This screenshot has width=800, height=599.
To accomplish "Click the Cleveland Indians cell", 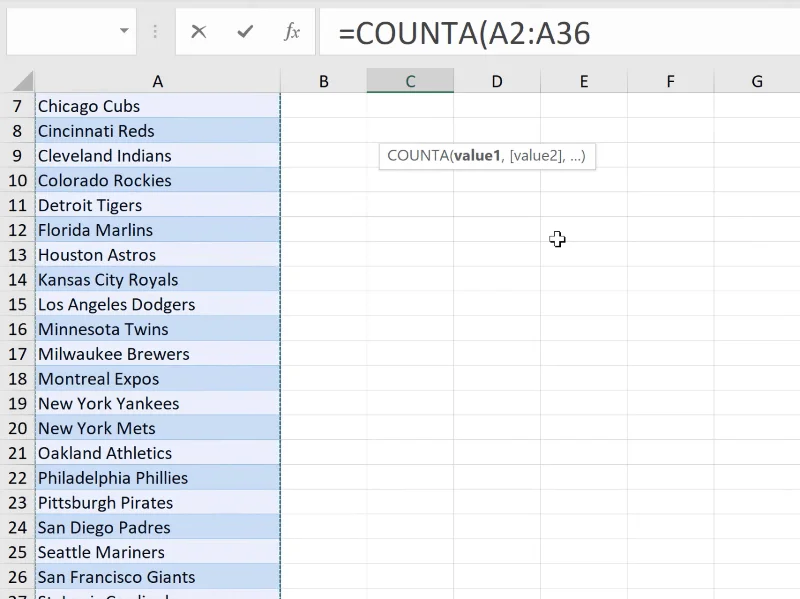I will (x=158, y=156).
